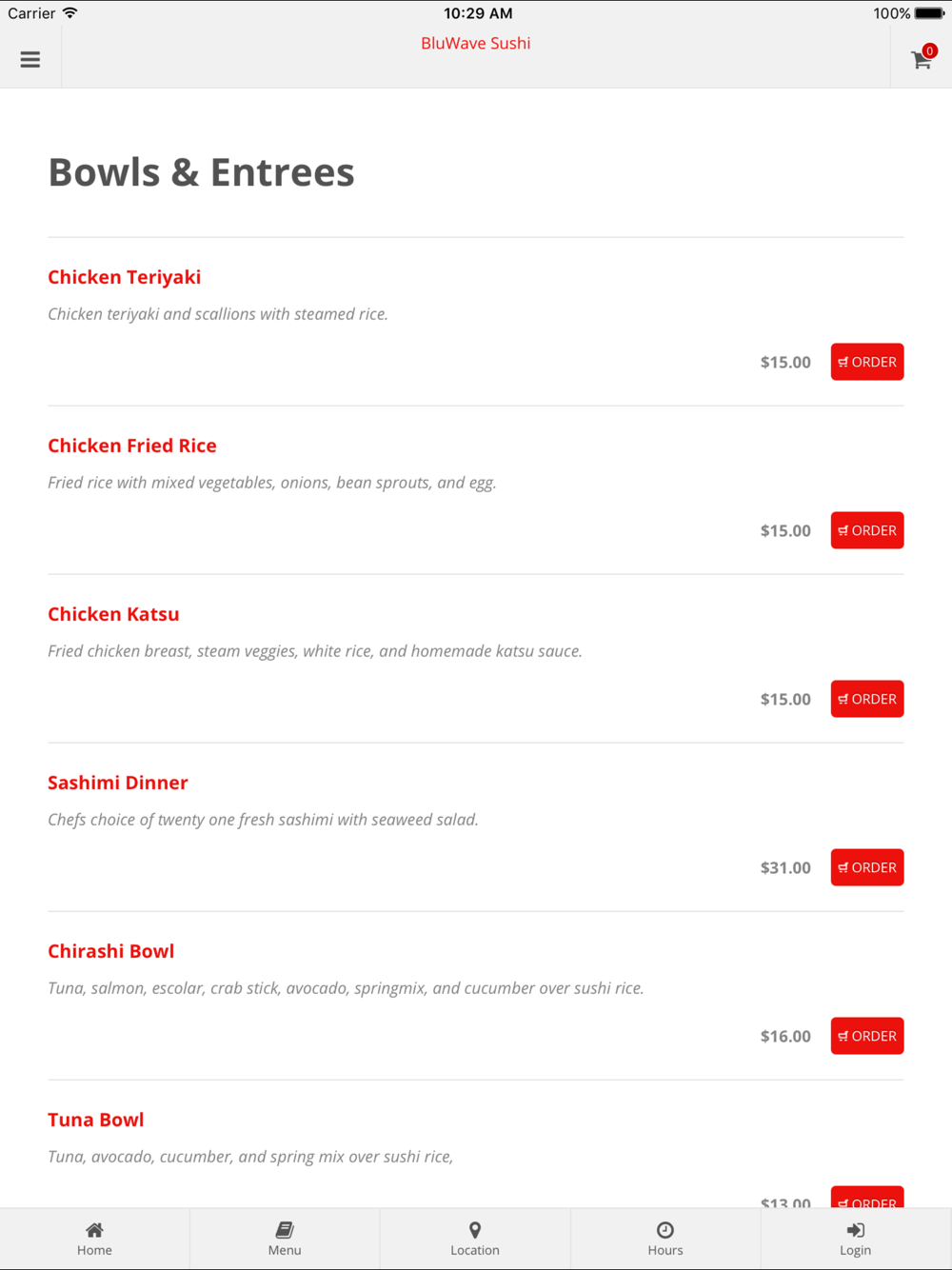Open the shopping cart icon
The width and height of the screenshot is (952, 1270).
[922, 59]
